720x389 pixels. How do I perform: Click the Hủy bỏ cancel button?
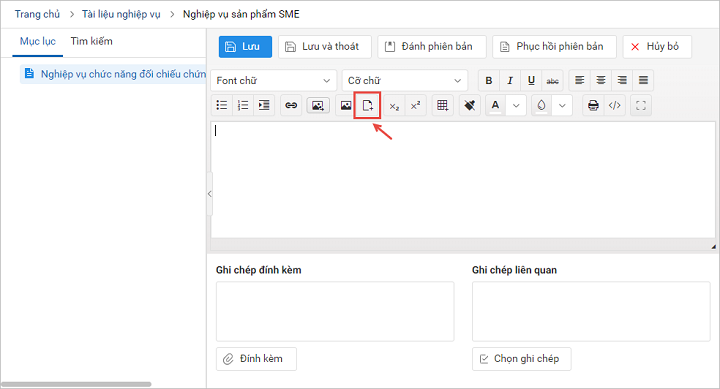tap(657, 46)
